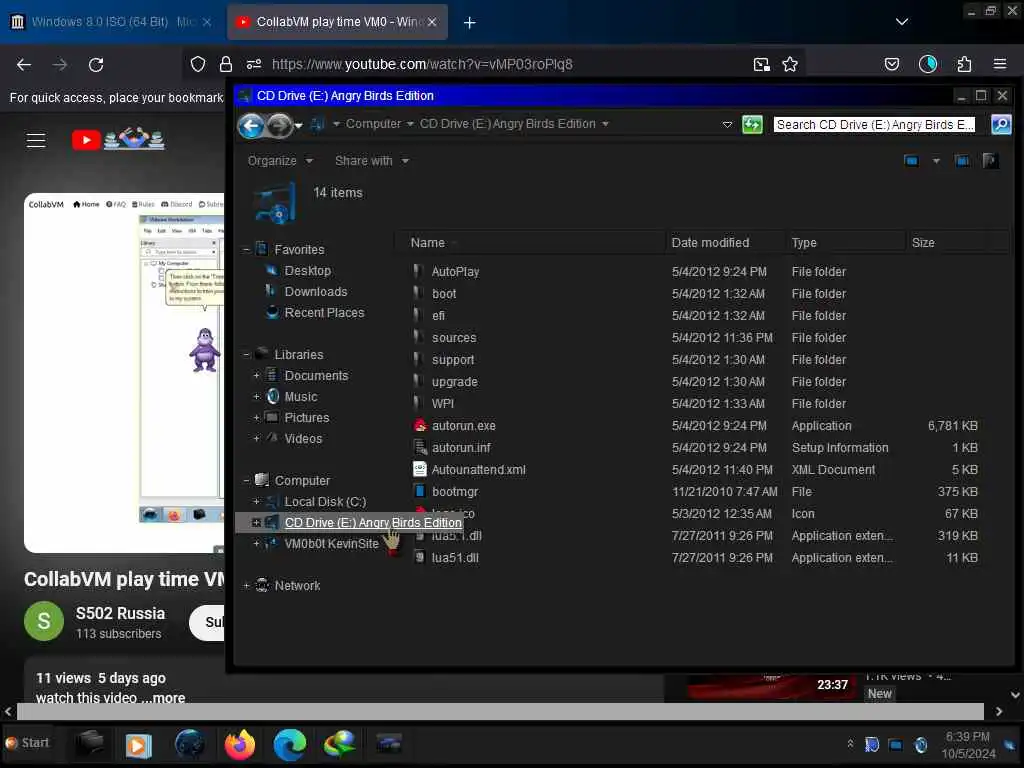Click Explorer's Forward arrow button
The width and height of the screenshot is (1024, 768).
(280, 125)
